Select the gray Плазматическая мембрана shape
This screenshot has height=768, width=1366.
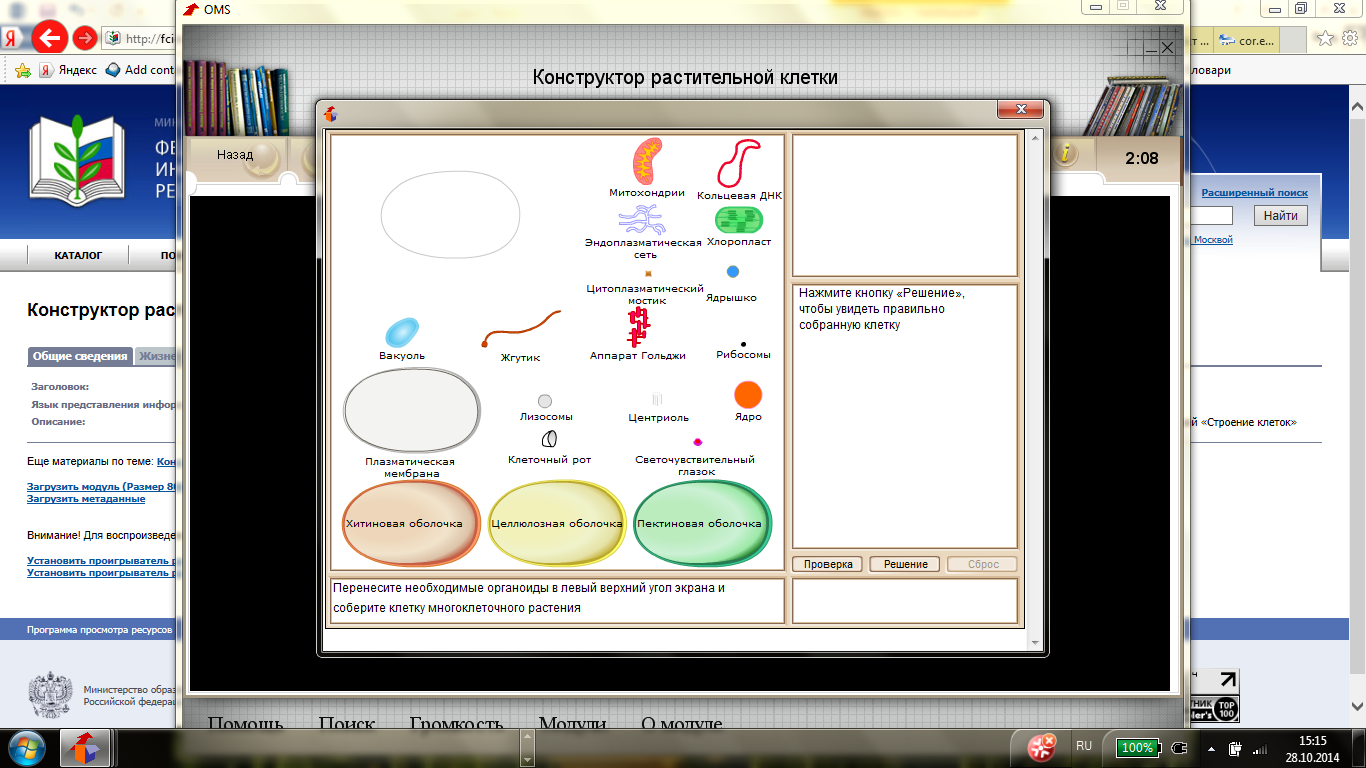tap(412, 410)
